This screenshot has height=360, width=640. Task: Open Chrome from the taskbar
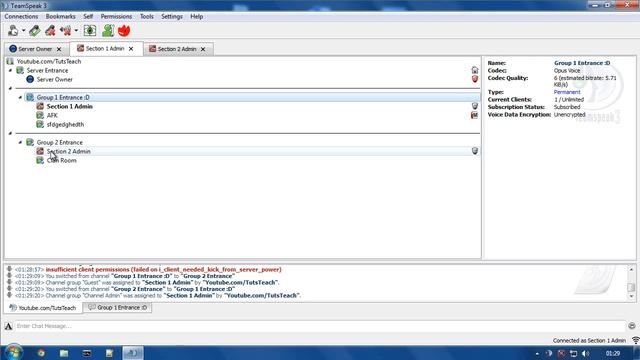[41, 353]
